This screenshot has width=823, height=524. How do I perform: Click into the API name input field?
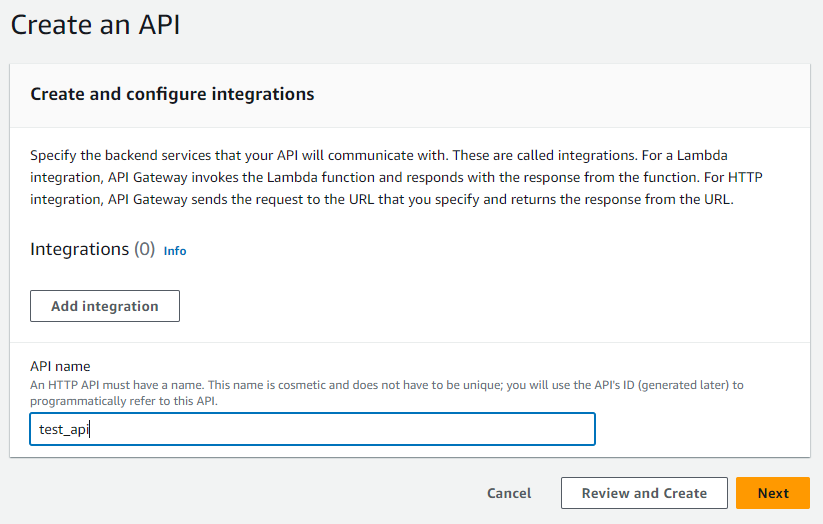tap(312, 429)
